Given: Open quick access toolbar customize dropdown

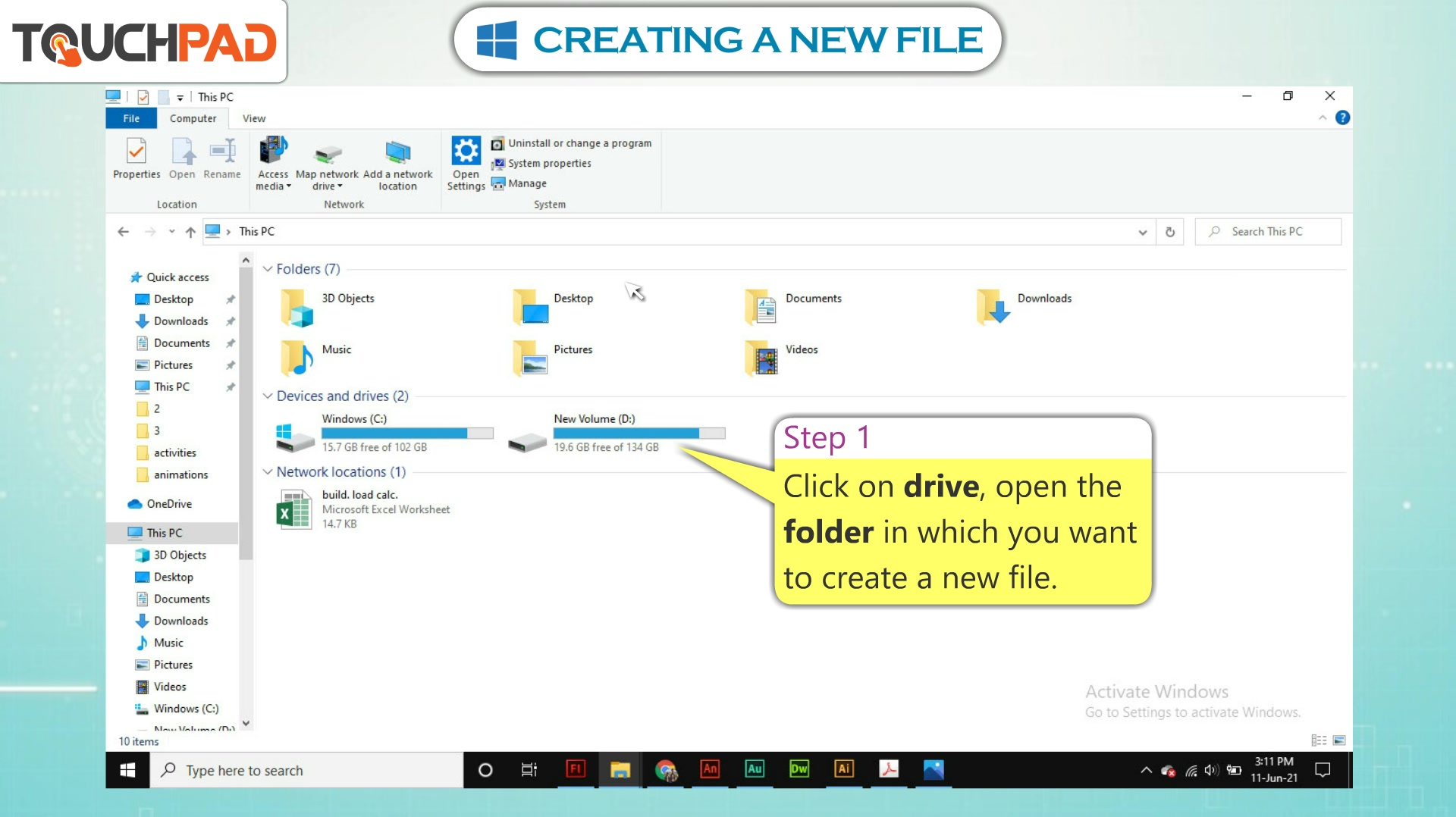Looking at the screenshot, I should click(180, 98).
